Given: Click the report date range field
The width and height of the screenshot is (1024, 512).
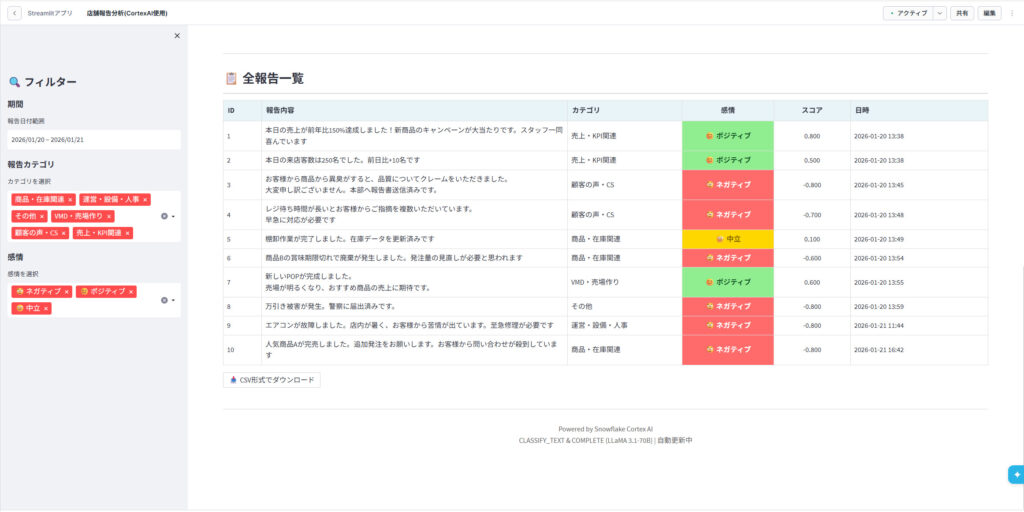Looking at the screenshot, I should coord(94,140).
